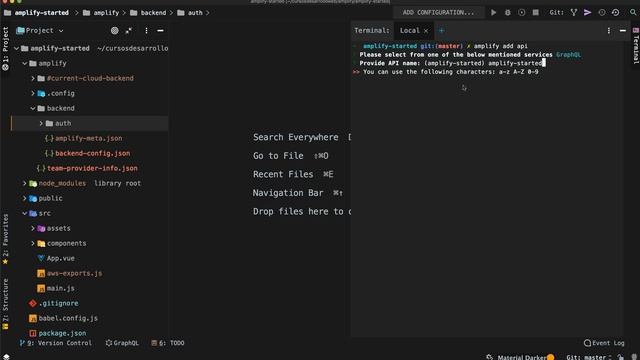Revert changes with the rollback icon
The image size is (640, 360).
pyautogui.click(x=616, y=13)
